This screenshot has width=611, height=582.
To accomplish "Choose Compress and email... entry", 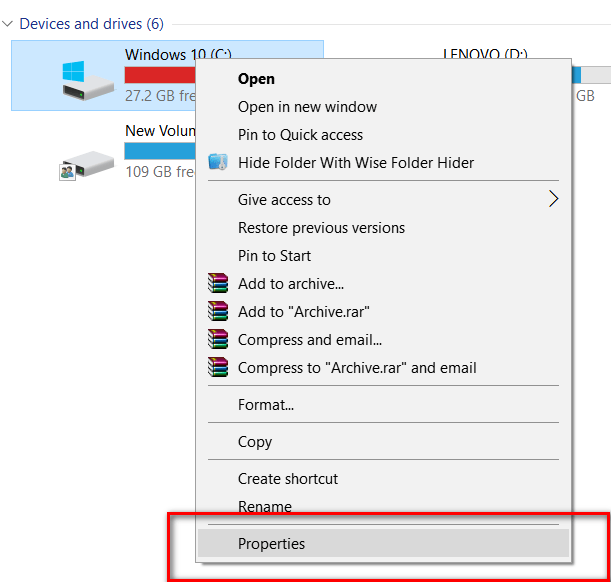I will 383,340.
